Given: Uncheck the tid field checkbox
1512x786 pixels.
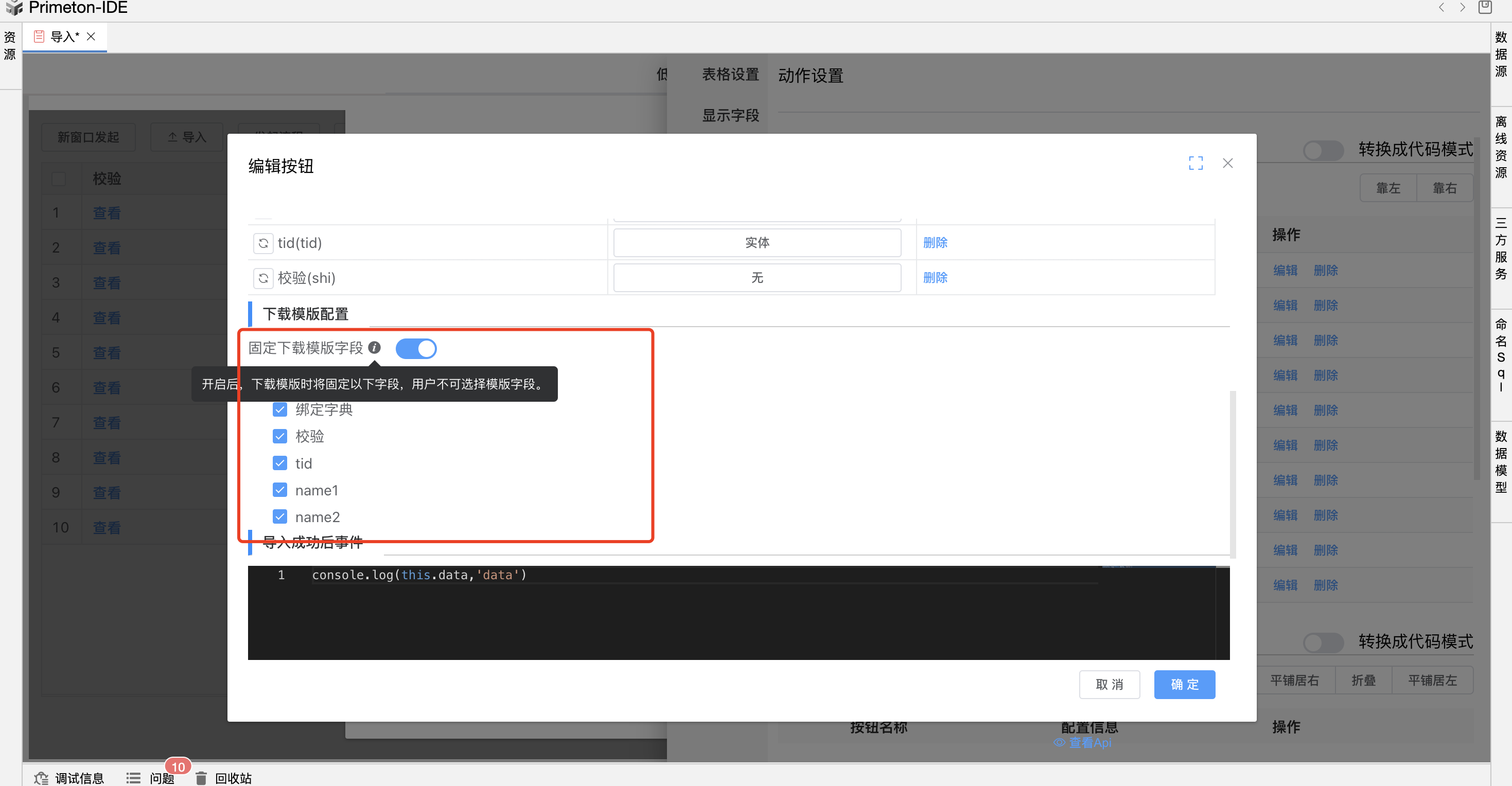Looking at the screenshot, I should pyautogui.click(x=280, y=463).
